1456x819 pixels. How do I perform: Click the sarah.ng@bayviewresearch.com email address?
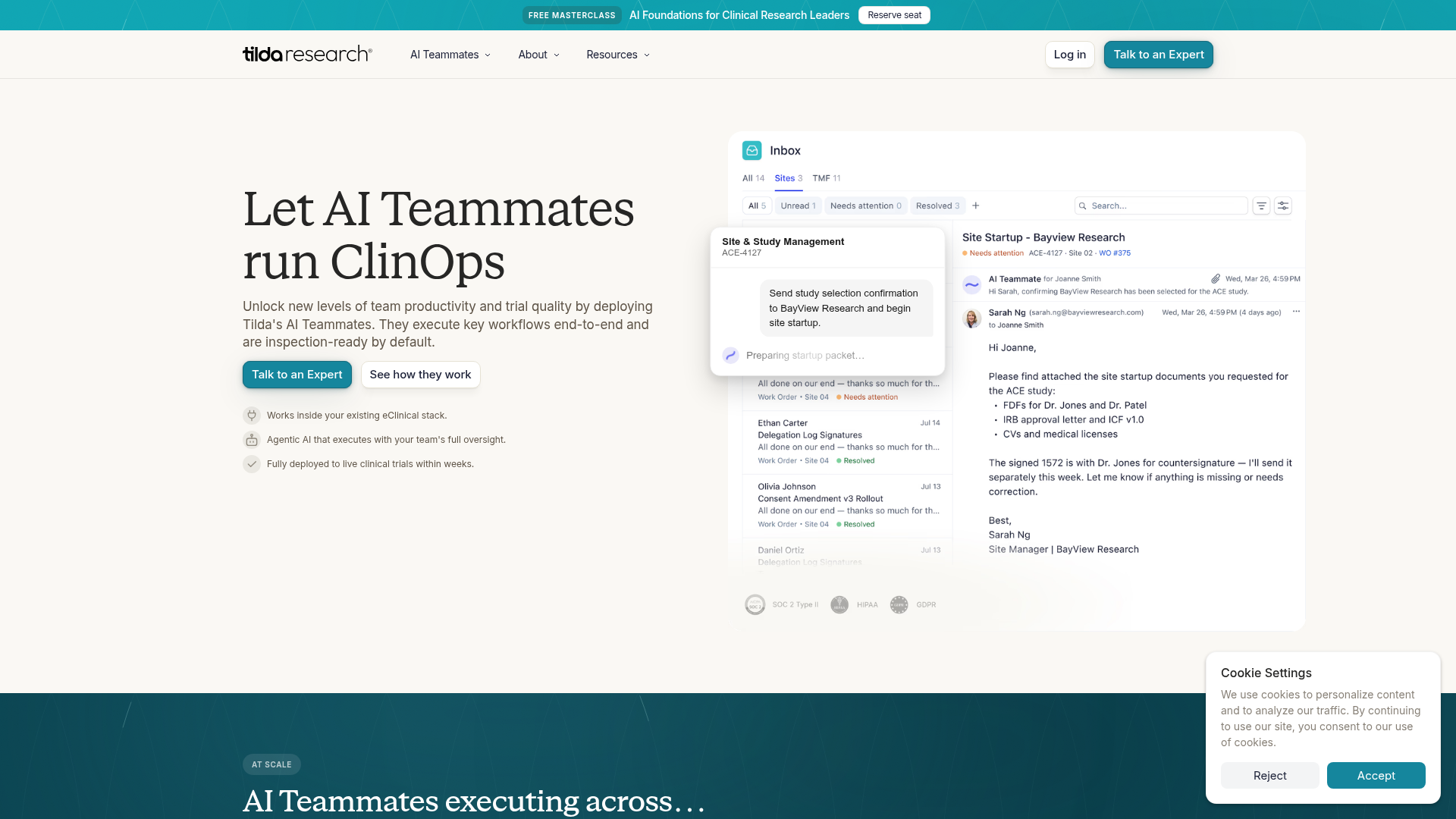(x=1086, y=312)
